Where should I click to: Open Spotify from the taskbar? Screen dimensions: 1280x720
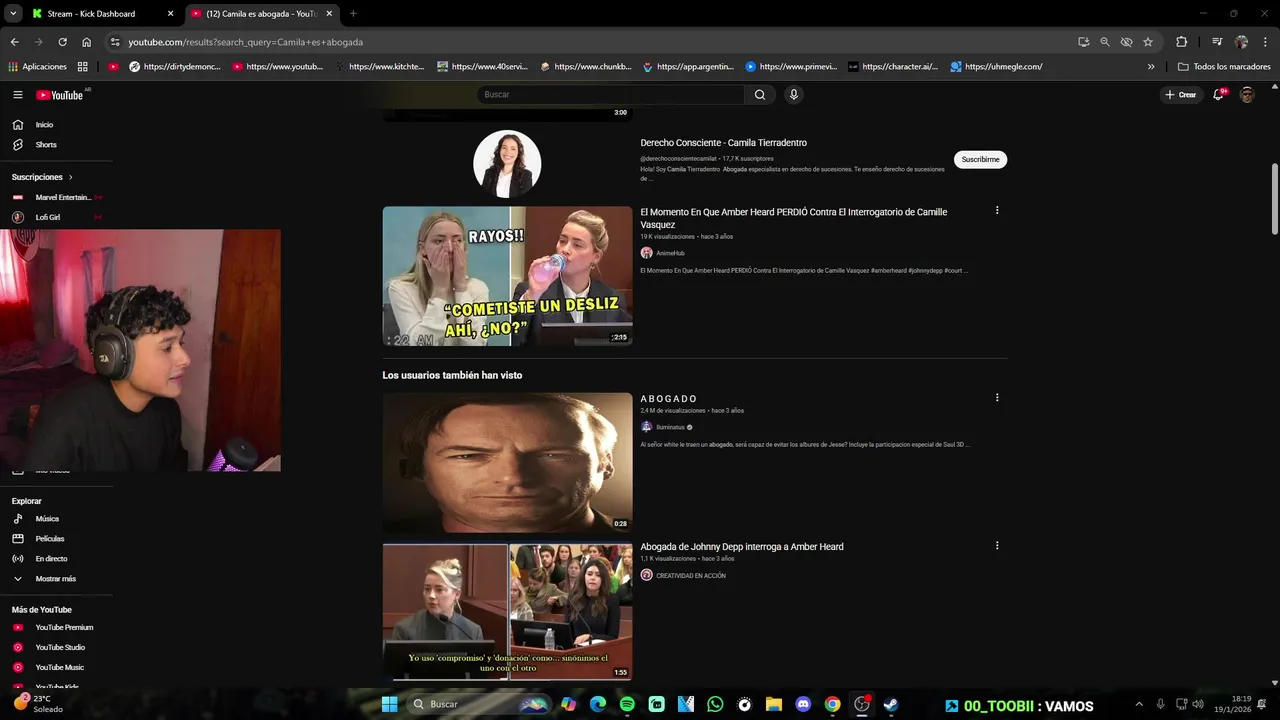tap(627, 704)
